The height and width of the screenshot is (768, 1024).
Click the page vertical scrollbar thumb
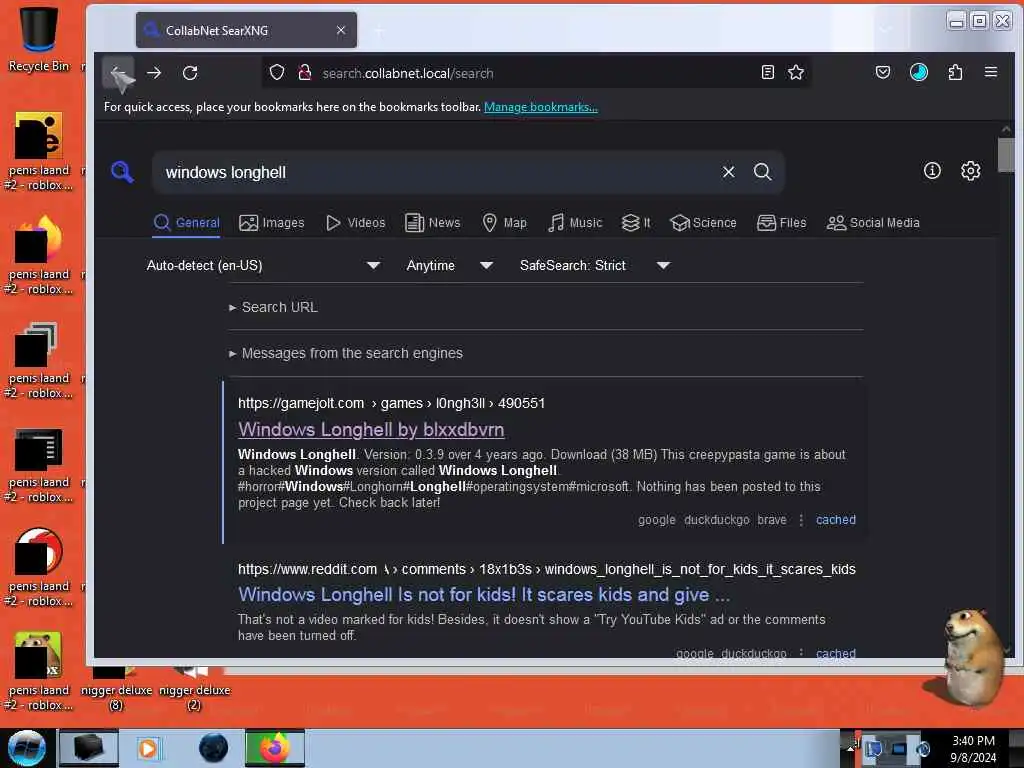1006,155
